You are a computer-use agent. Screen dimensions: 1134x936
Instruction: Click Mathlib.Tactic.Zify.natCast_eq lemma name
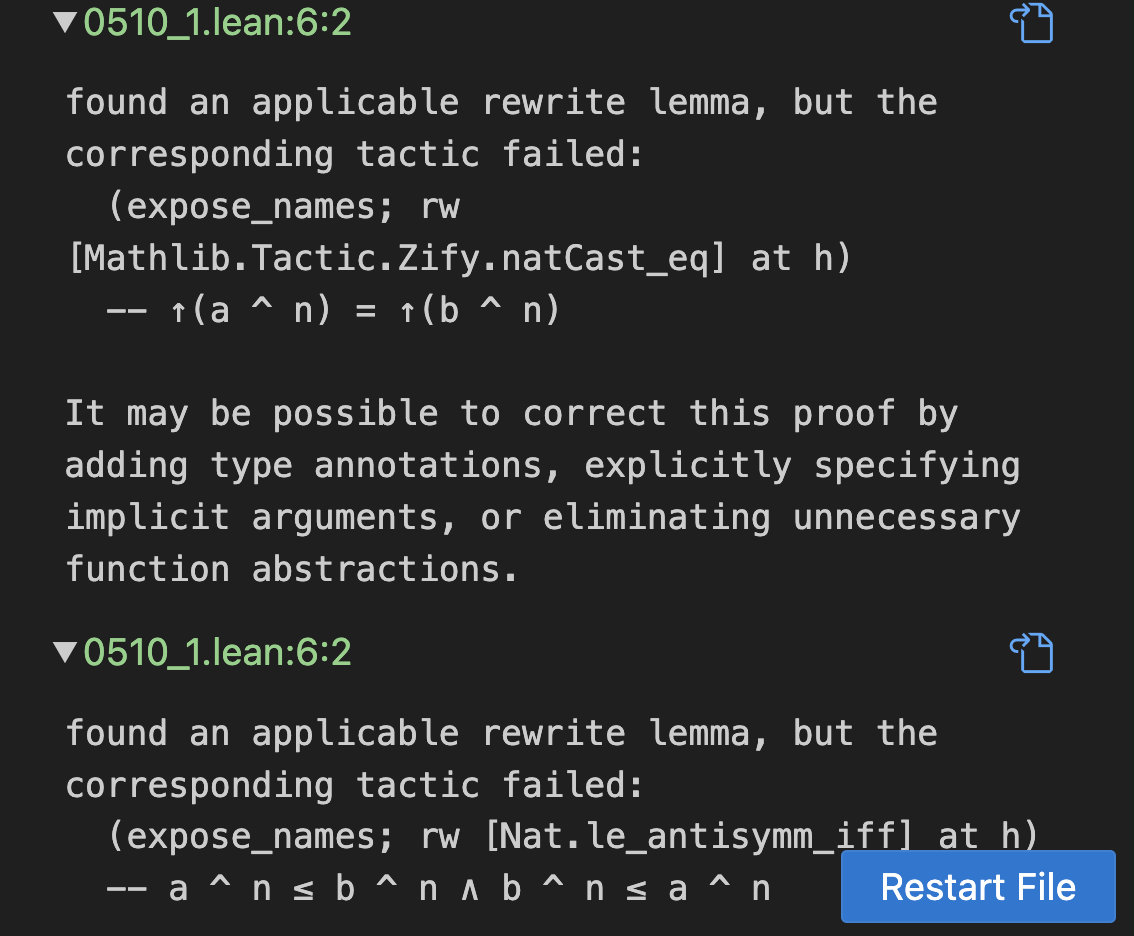(x=400, y=258)
